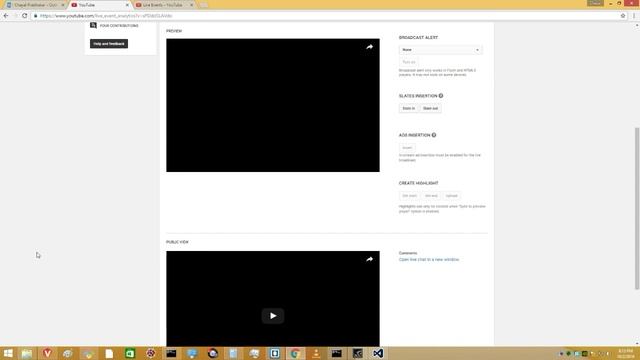Open Your Contributions in the sidebar

(119, 26)
